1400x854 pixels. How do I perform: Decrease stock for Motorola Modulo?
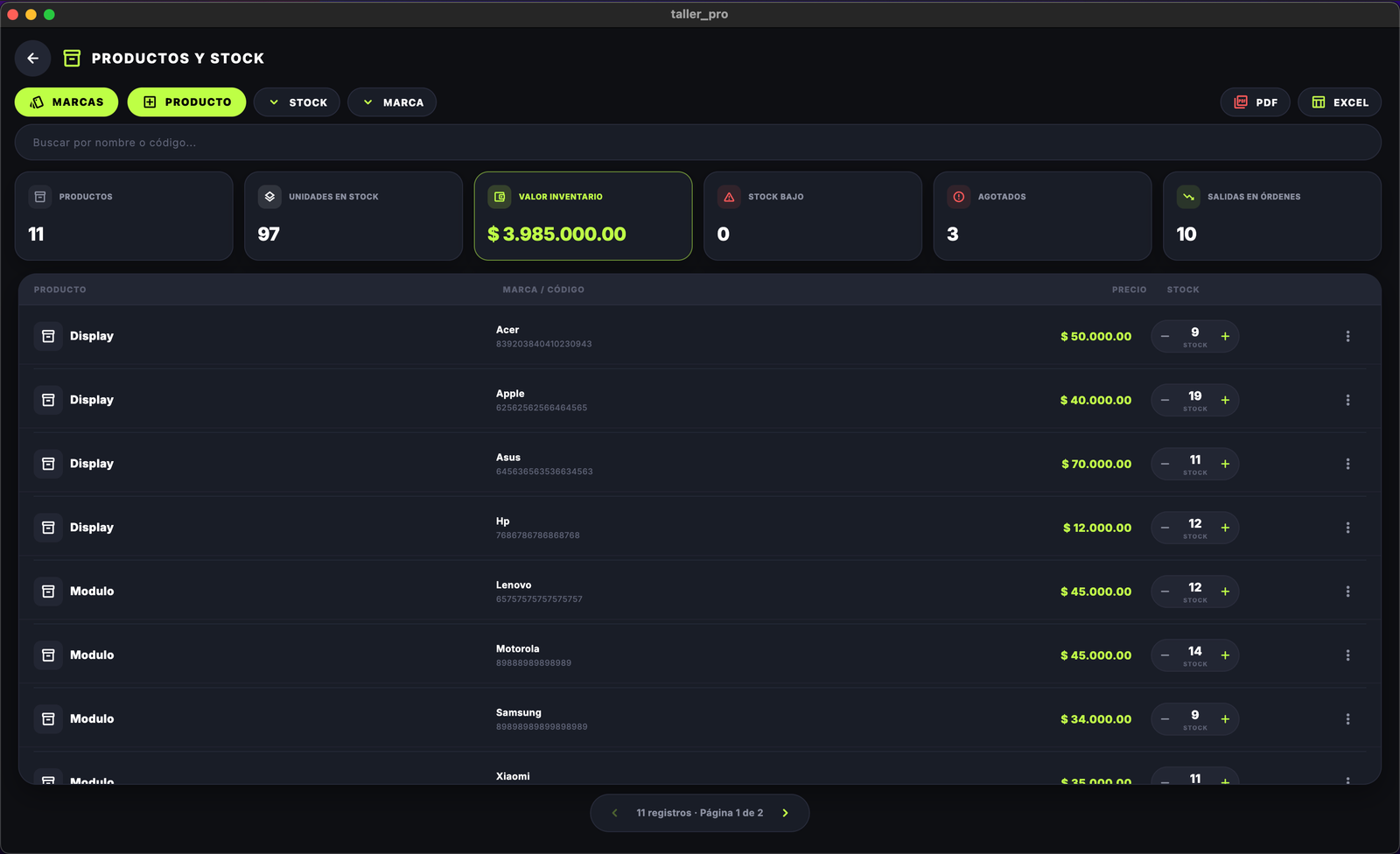[x=1165, y=656]
